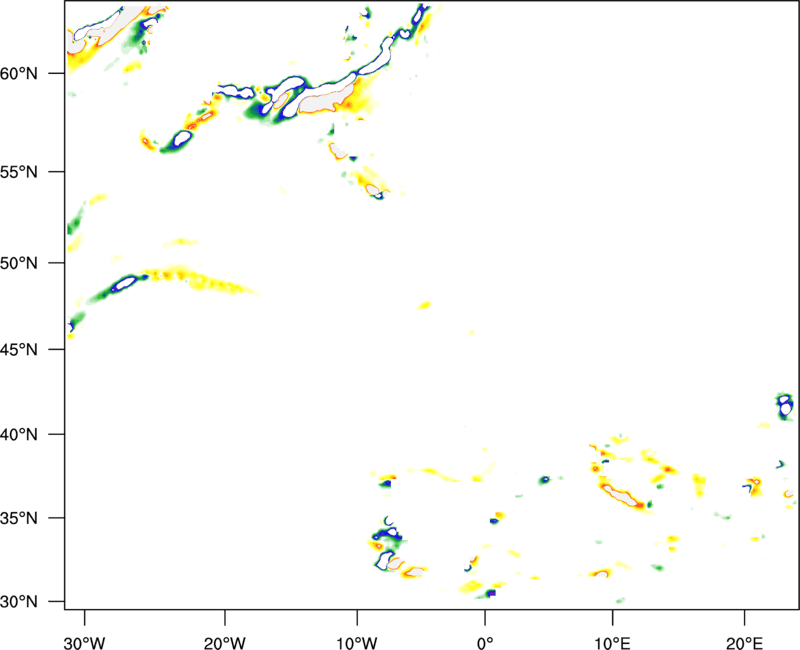Click the 35°N latitude label
This screenshot has height=650, width=800.
point(19,518)
